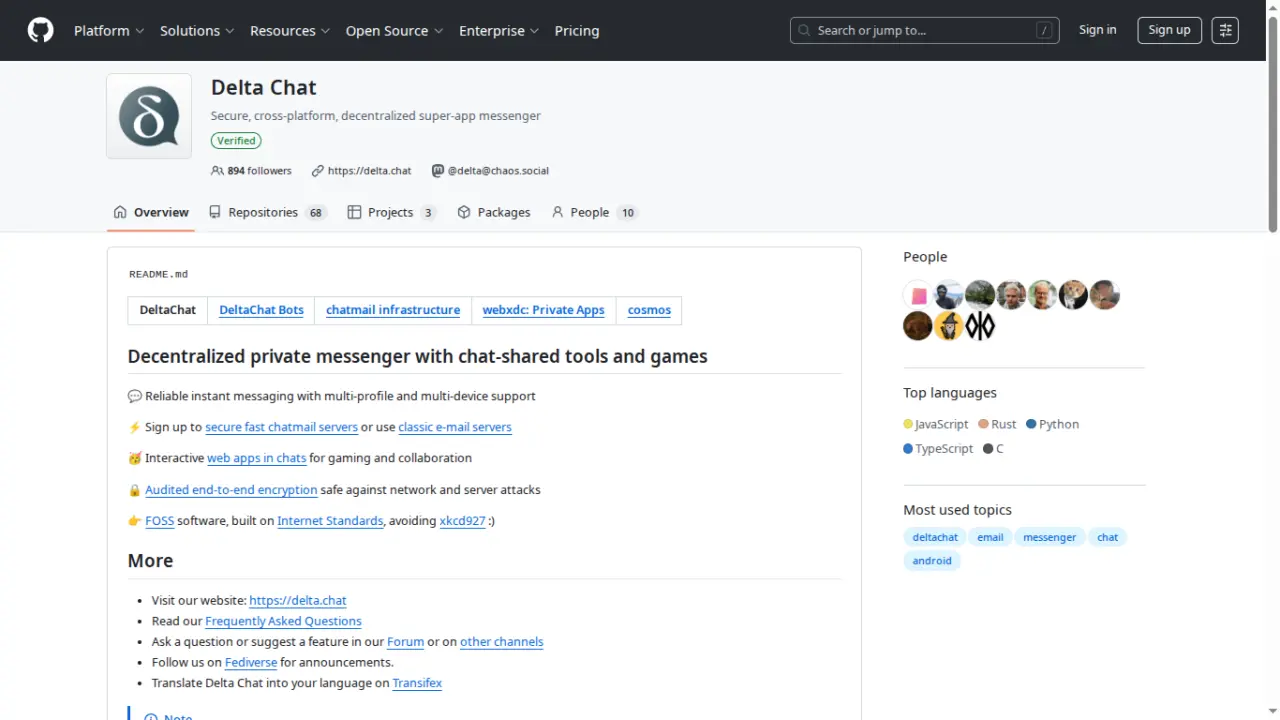This screenshot has width=1280, height=720.
Task: Switch to the Repositories tab
Action: [x=267, y=212]
